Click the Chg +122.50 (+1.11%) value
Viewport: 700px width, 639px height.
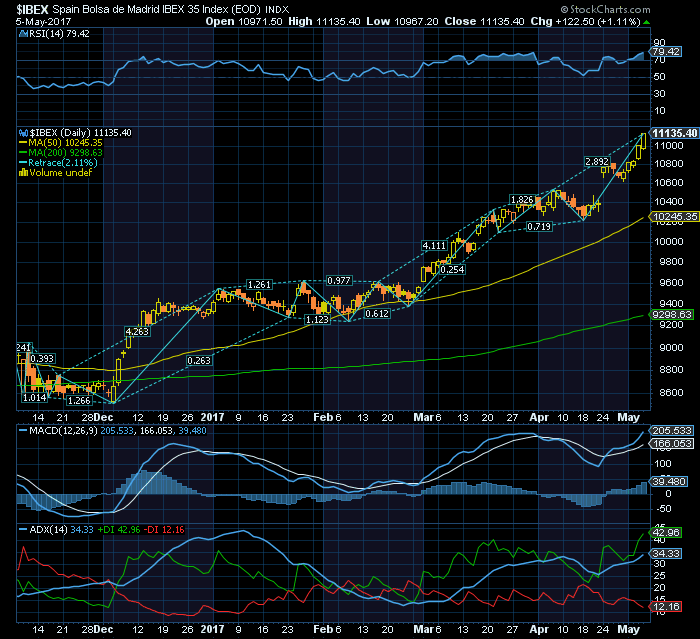585,21
